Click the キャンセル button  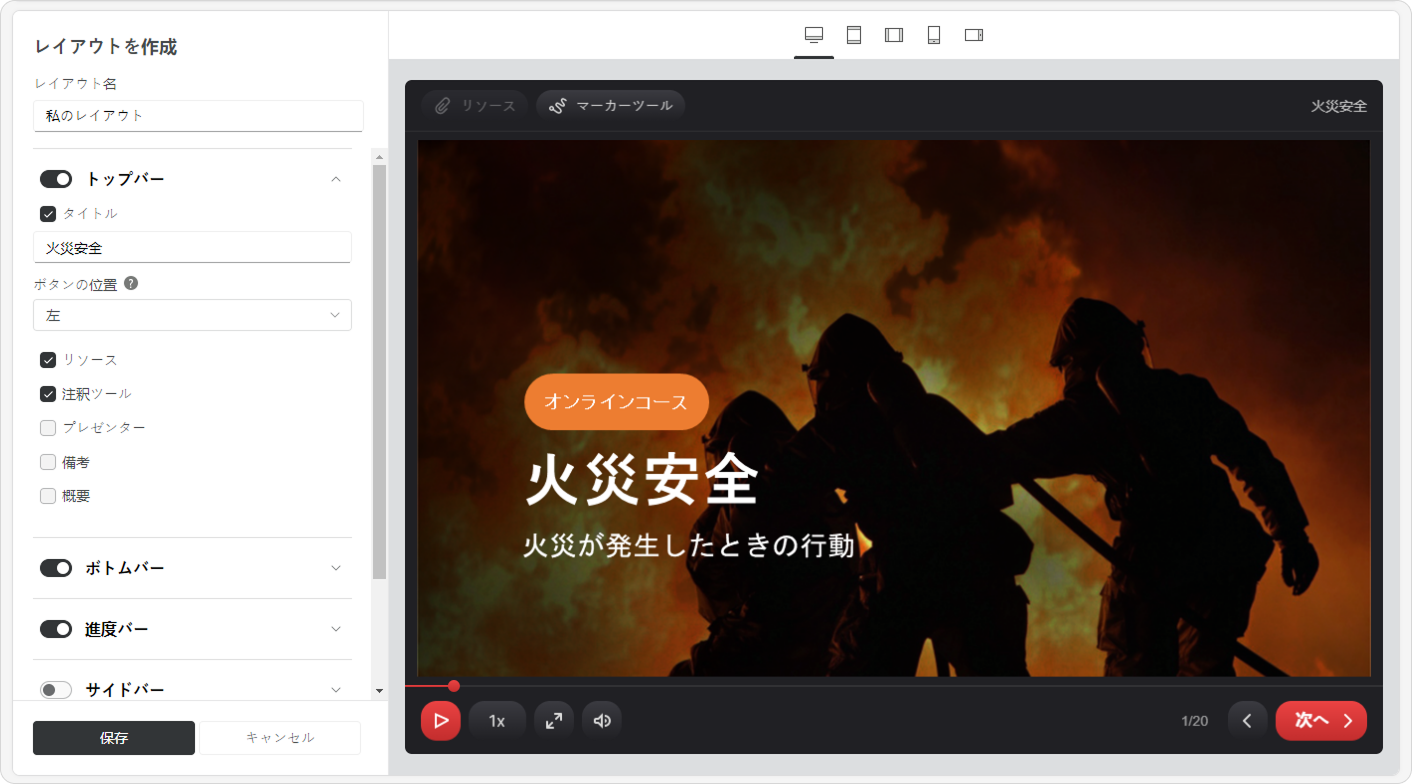(x=280, y=738)
